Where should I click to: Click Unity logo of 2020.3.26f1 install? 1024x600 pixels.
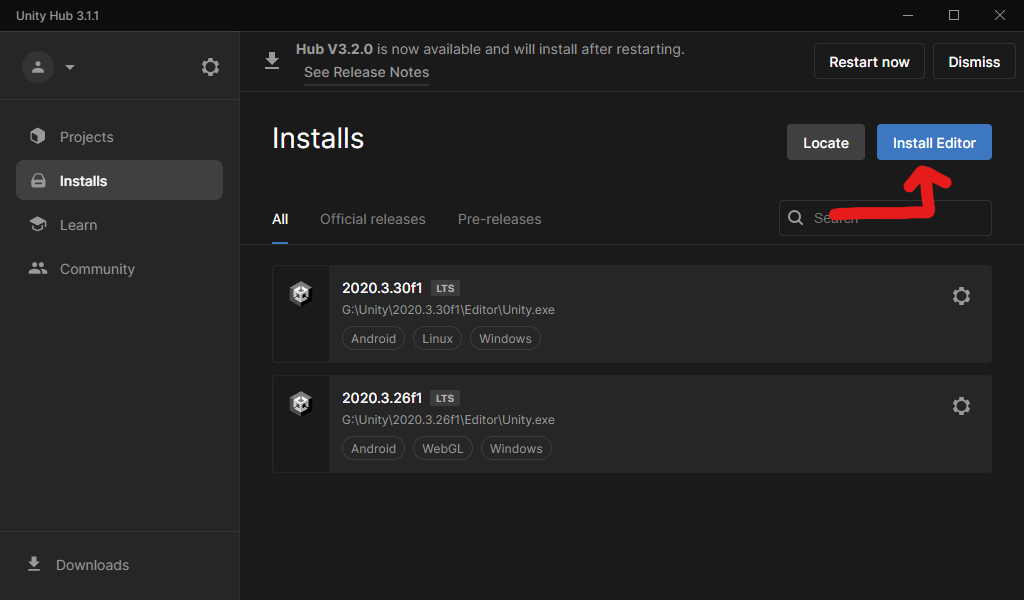point(300,403)
